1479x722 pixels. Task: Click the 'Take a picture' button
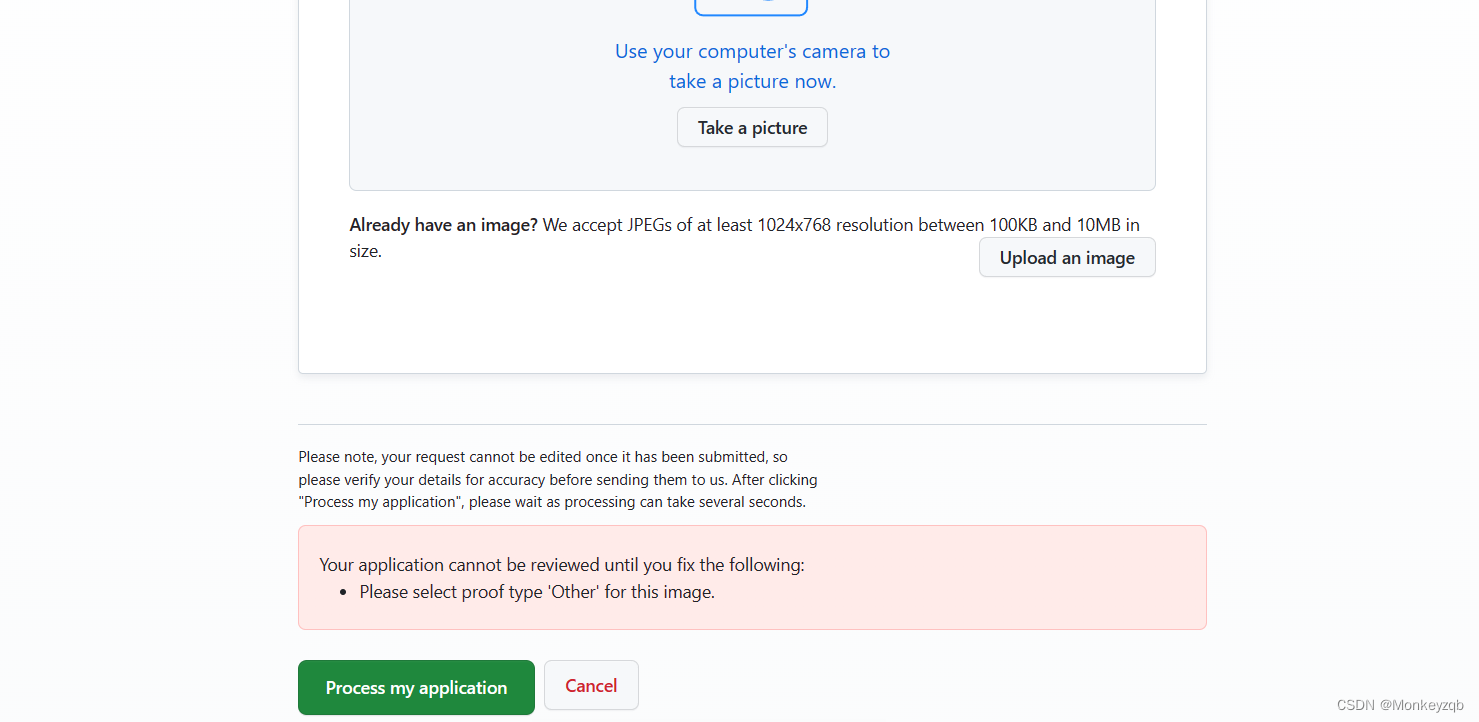pyautogui.click(x=751, y=127)
